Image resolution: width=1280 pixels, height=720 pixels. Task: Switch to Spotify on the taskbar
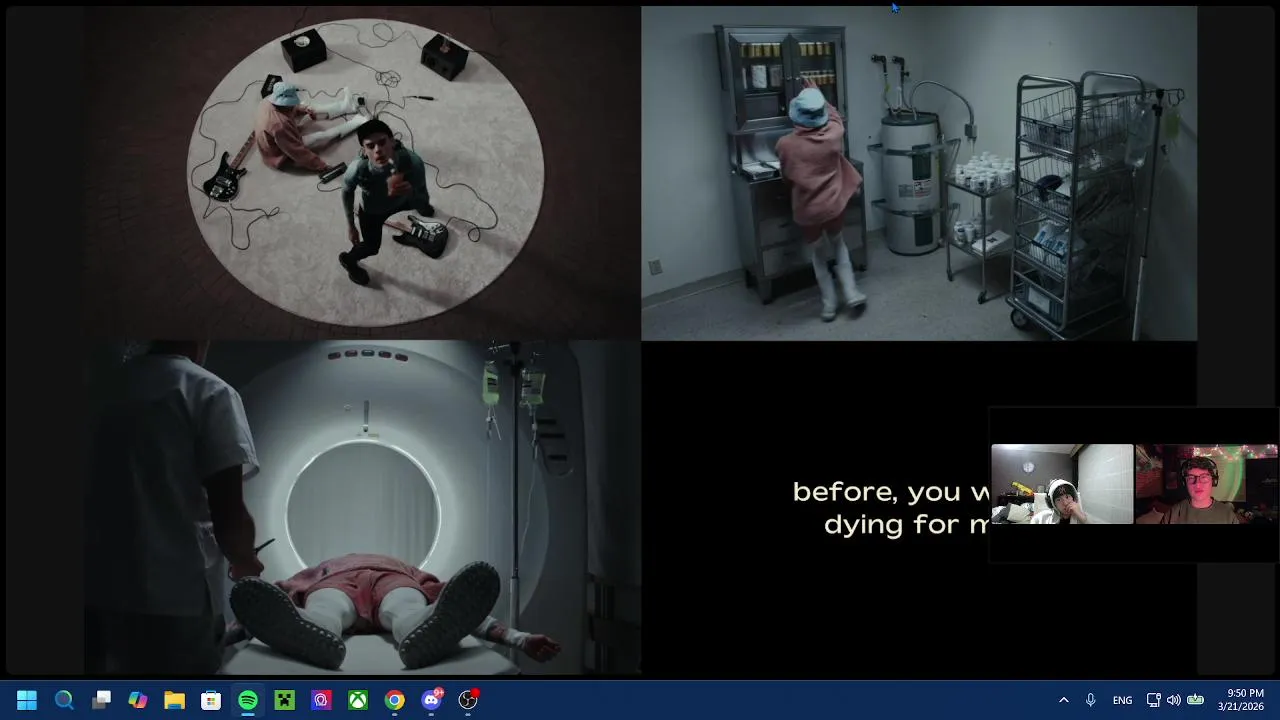coord(248,700)
